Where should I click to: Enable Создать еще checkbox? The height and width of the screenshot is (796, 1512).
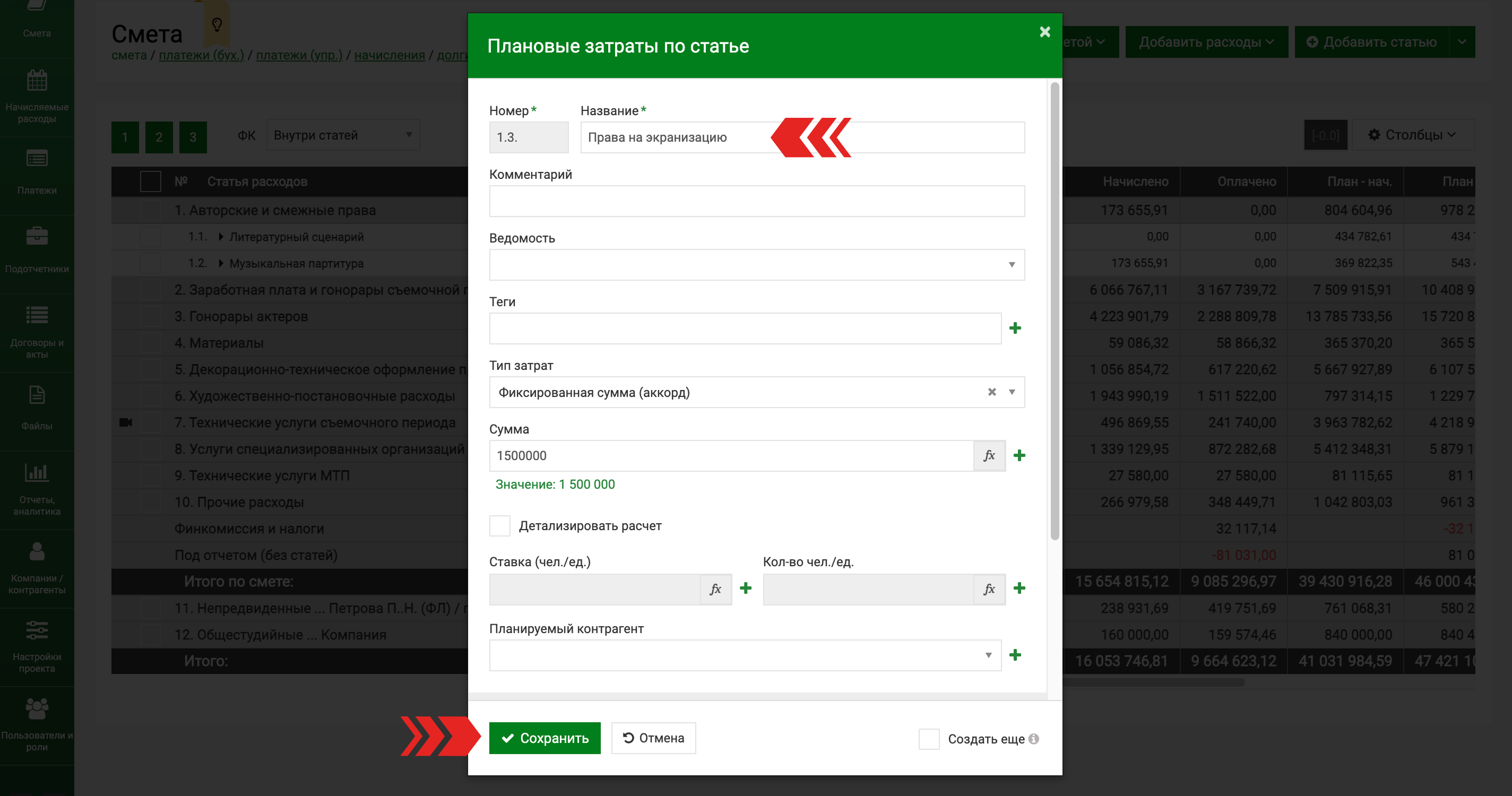pos(929,739)
